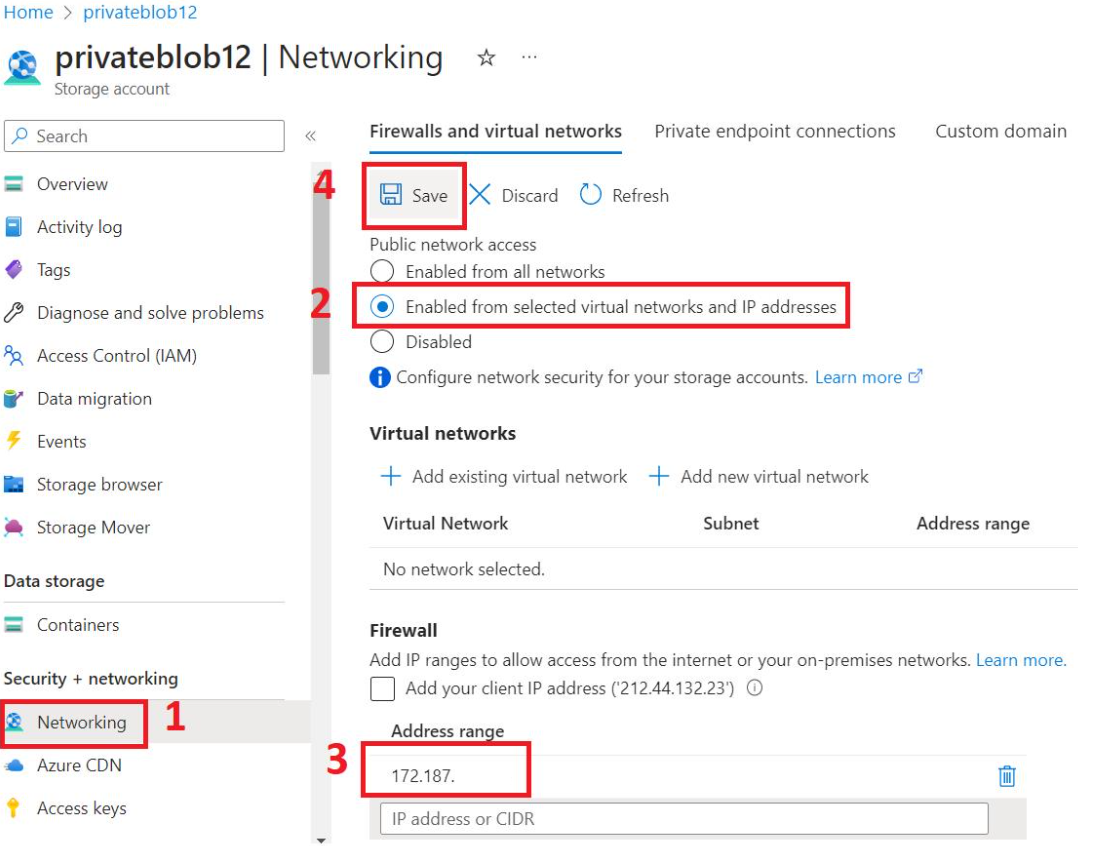Open the more options ellipsis in header
Viewport: 1114px width, 846px height.
click(529, 58)
